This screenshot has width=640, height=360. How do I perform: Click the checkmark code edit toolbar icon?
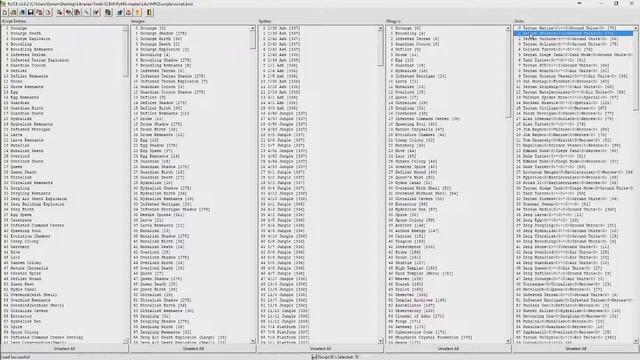pyautogui.click(x=96, y=12)
